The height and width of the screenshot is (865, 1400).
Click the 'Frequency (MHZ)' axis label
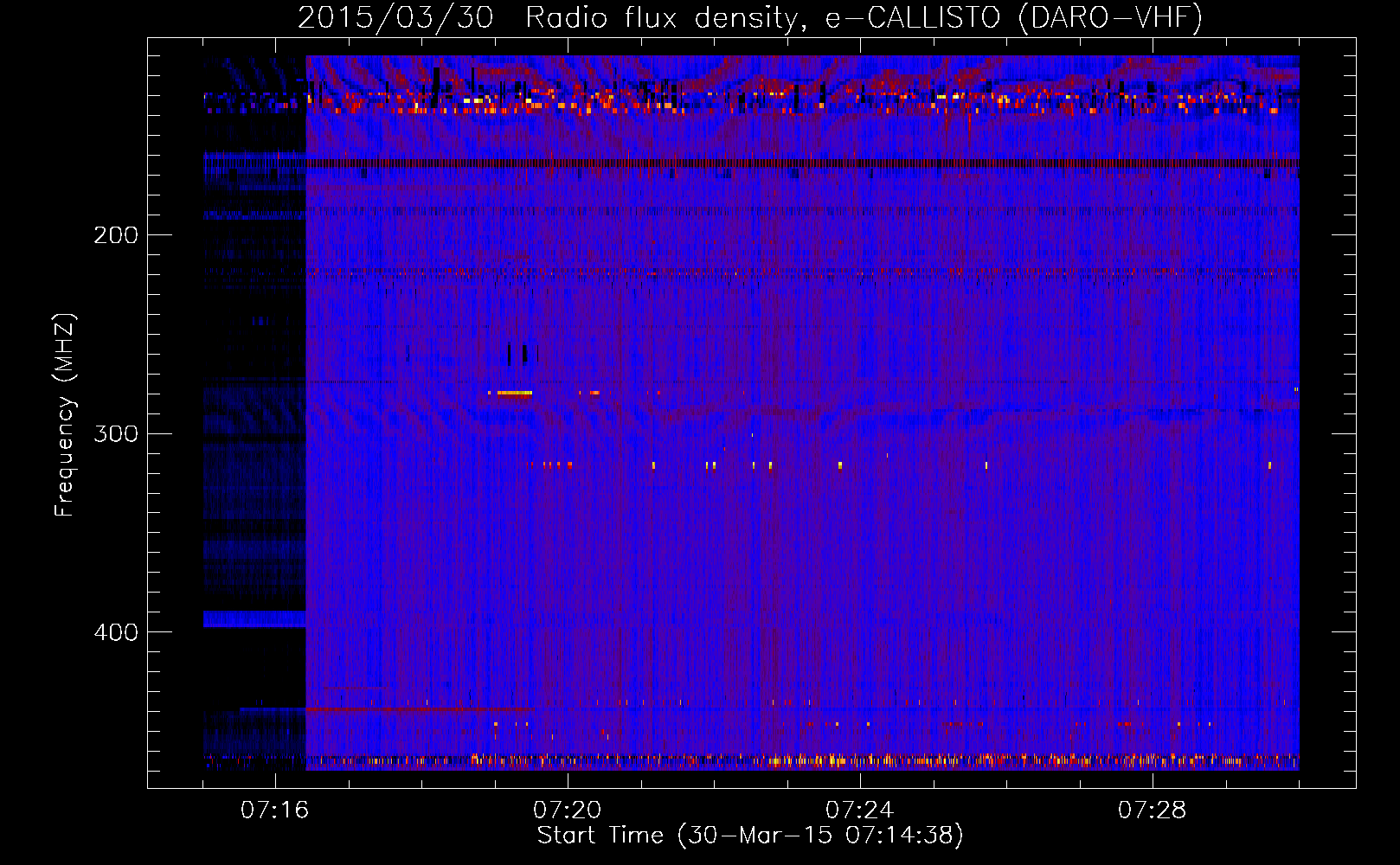coord(65,415)
